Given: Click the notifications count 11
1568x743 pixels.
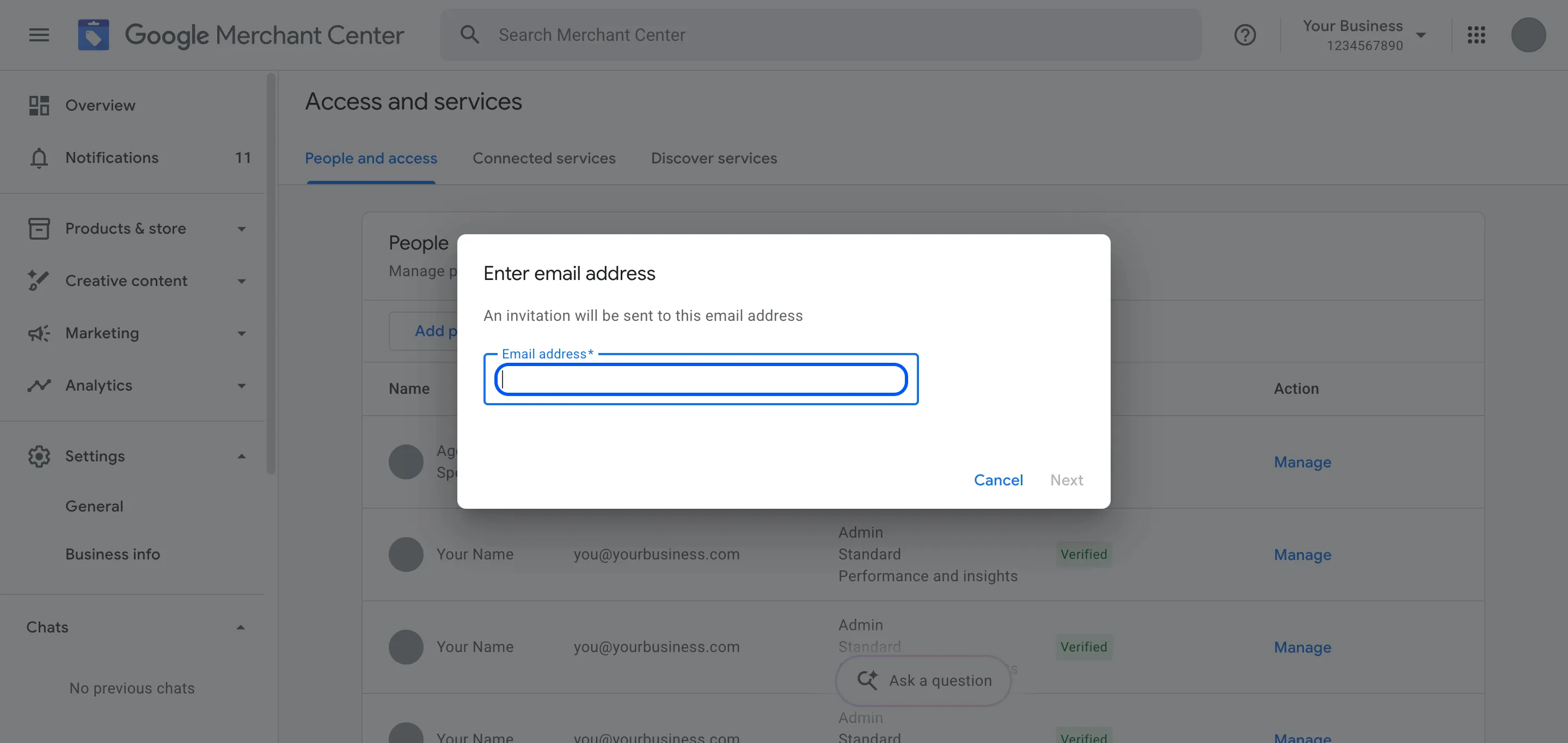Looking at the screenshot, I should point(243,158).
